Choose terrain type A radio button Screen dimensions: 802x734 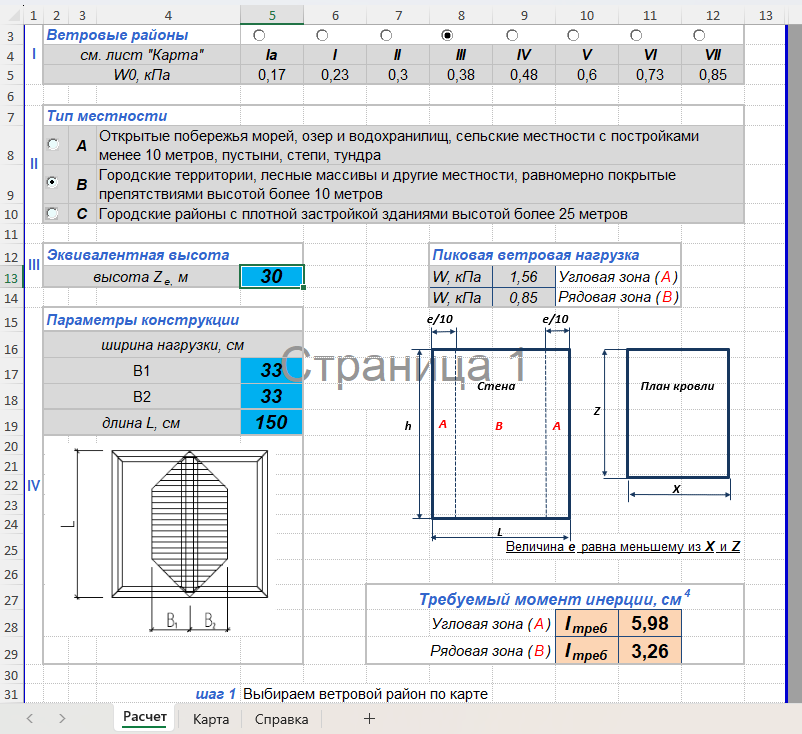(53, 144)
